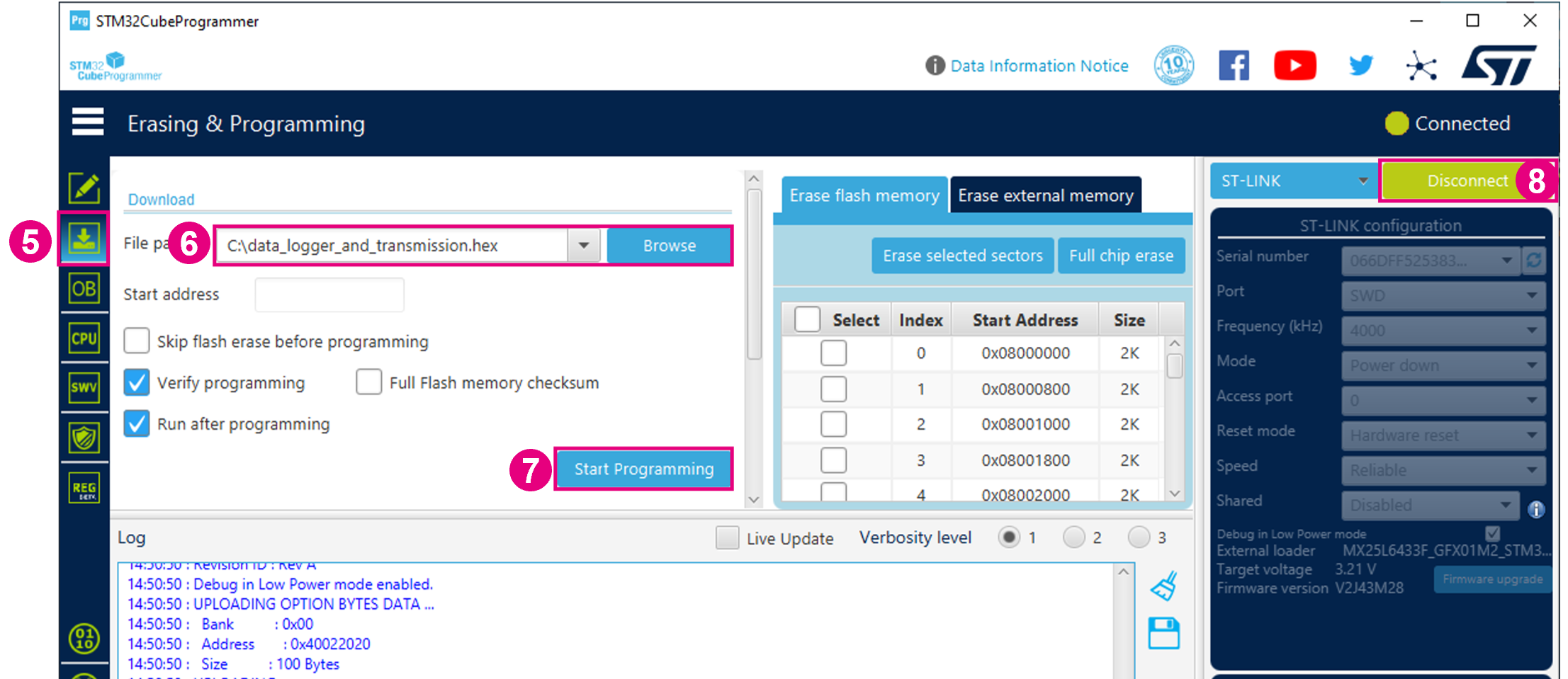Viewport: 1568px width, 679px height.
Task: Select sector at 0x08001800
Action: click(x=833, y=460)
